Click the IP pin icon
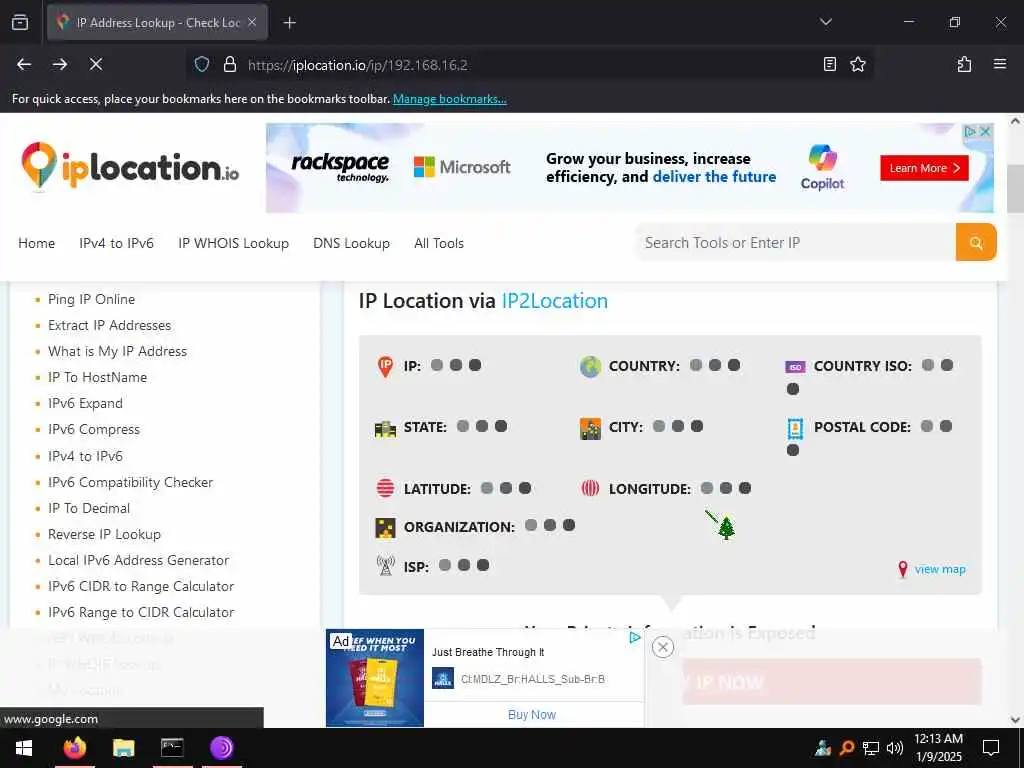The width and height of the screenshot is (1024, 768). tap(385, 366)
